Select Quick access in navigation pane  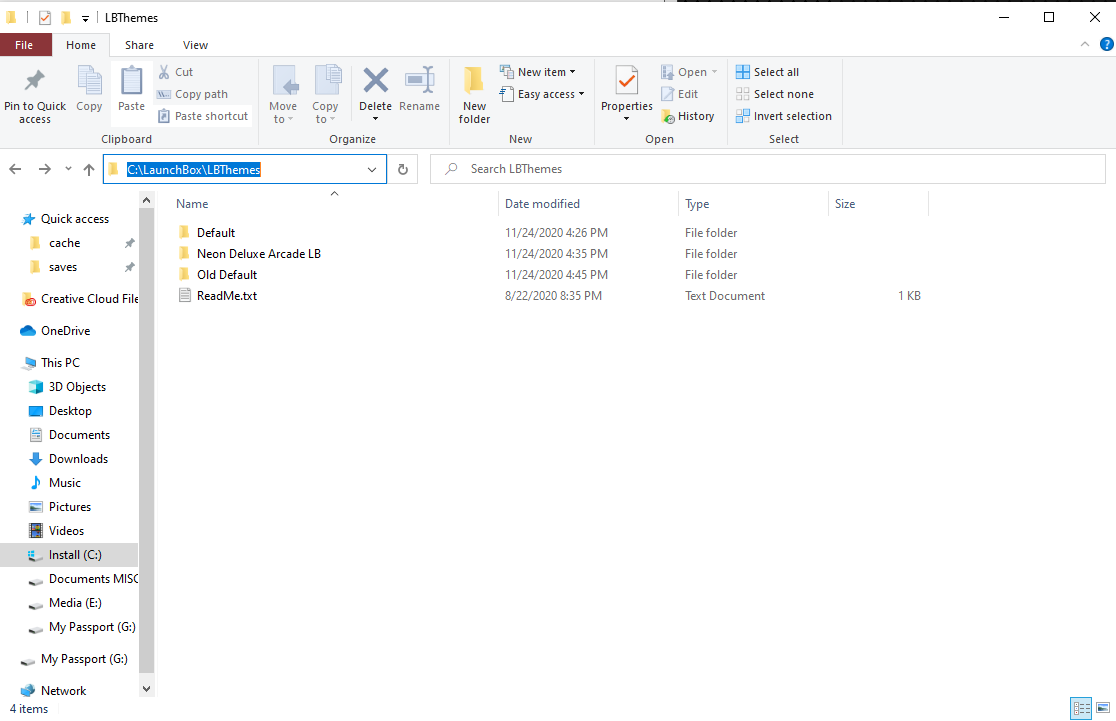coord(75,219)
